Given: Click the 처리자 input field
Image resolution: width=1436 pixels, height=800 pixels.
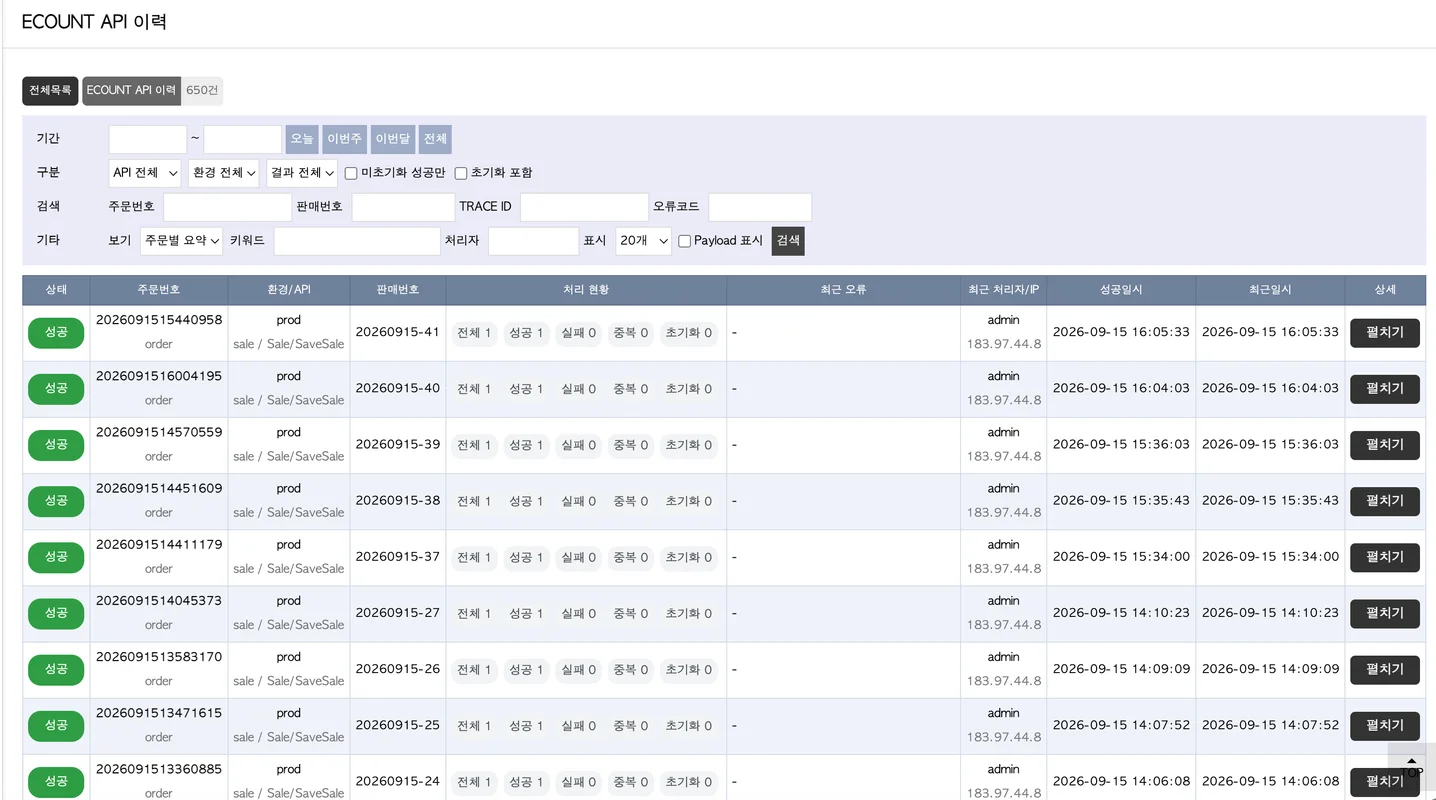Looking at the screenshot, I should pyautogui.click(x=534, y=241).
